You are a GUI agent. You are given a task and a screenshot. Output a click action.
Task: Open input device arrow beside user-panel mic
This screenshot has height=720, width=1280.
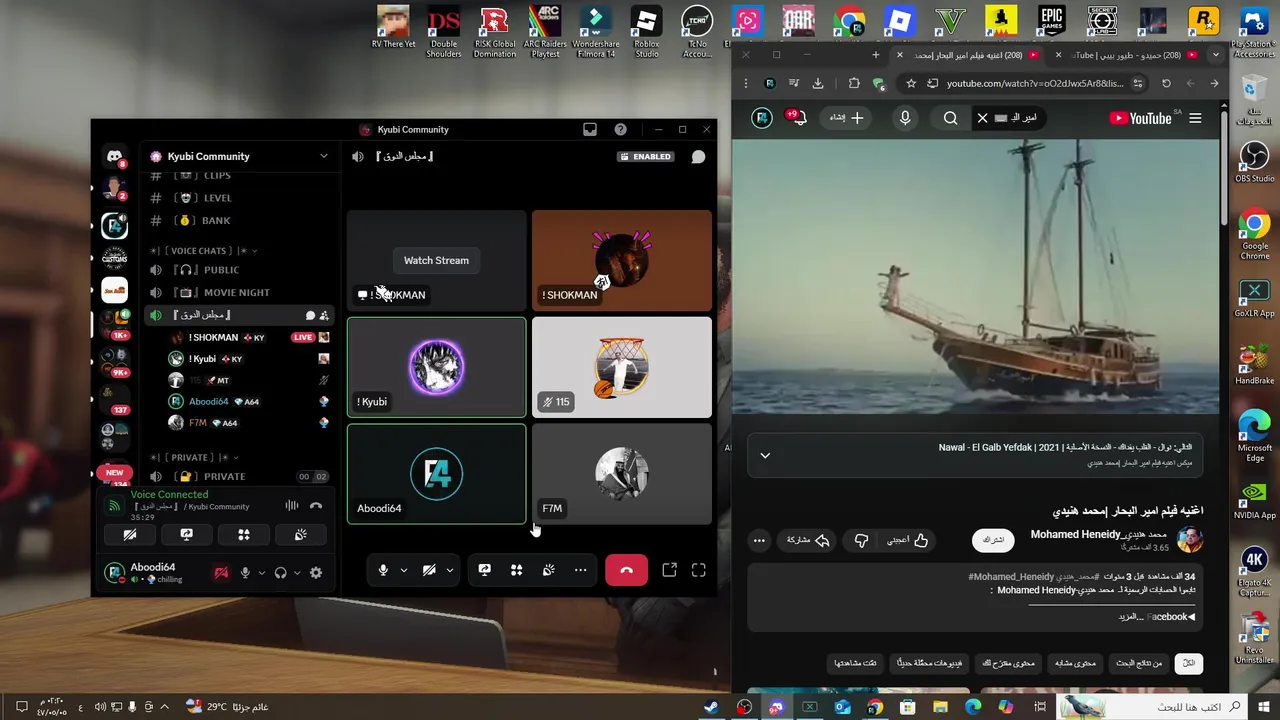click(262, 573)
